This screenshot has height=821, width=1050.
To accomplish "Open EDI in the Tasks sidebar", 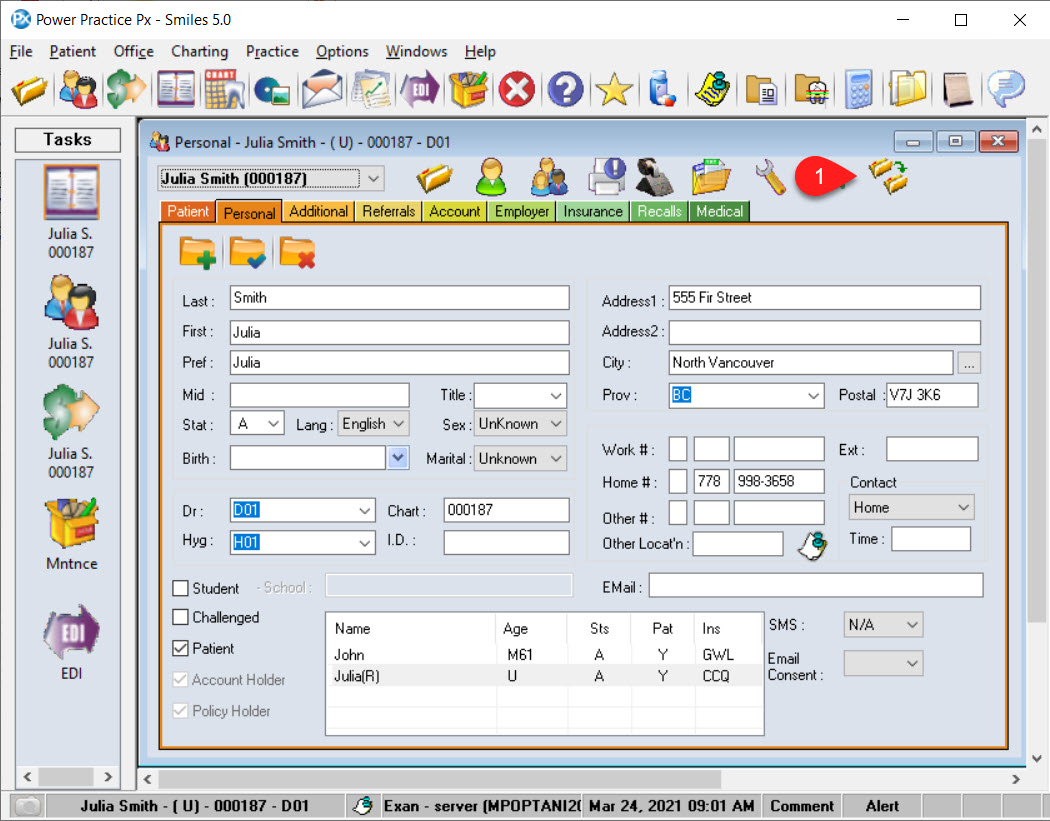I will click(72, 643).
